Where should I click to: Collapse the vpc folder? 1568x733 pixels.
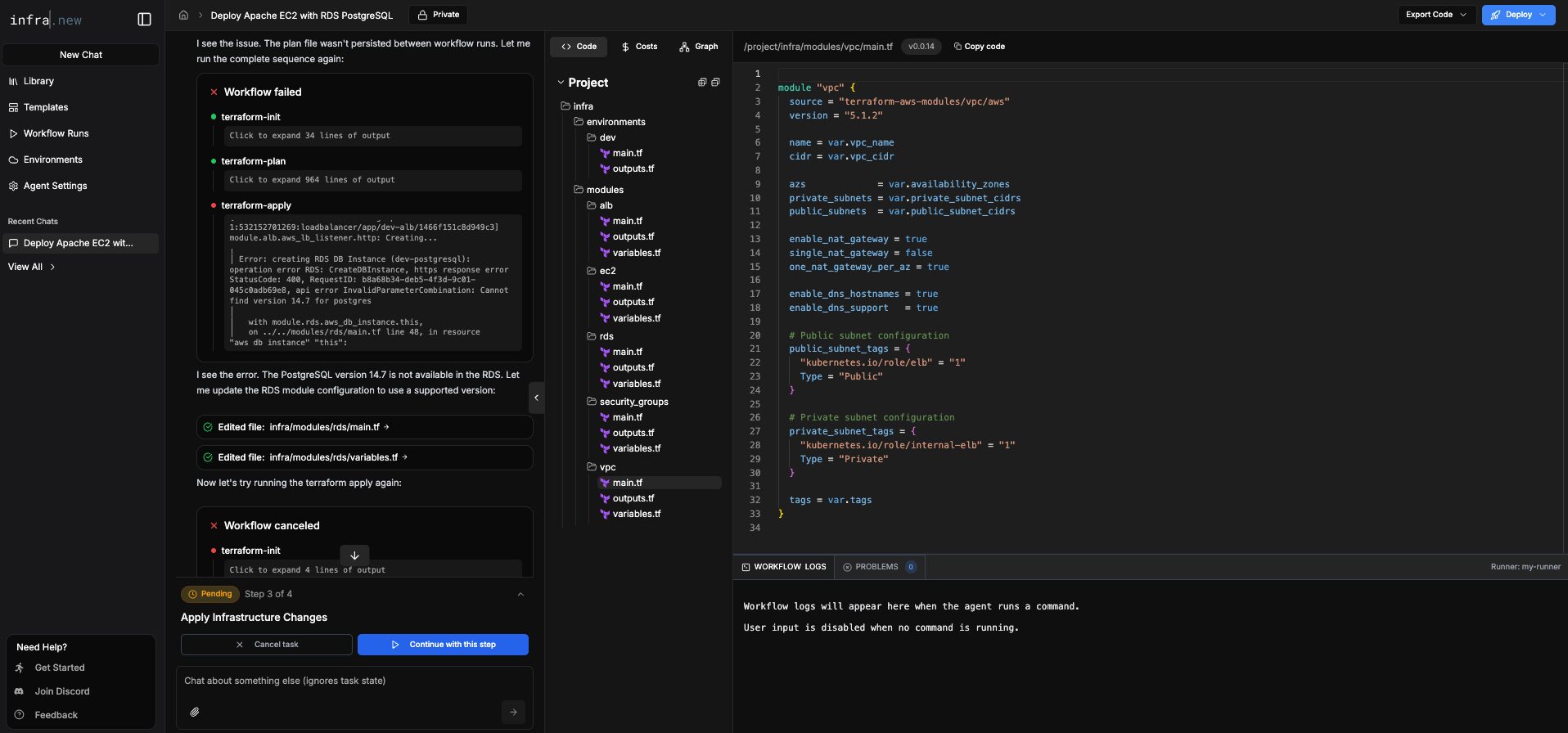[602, 467]
